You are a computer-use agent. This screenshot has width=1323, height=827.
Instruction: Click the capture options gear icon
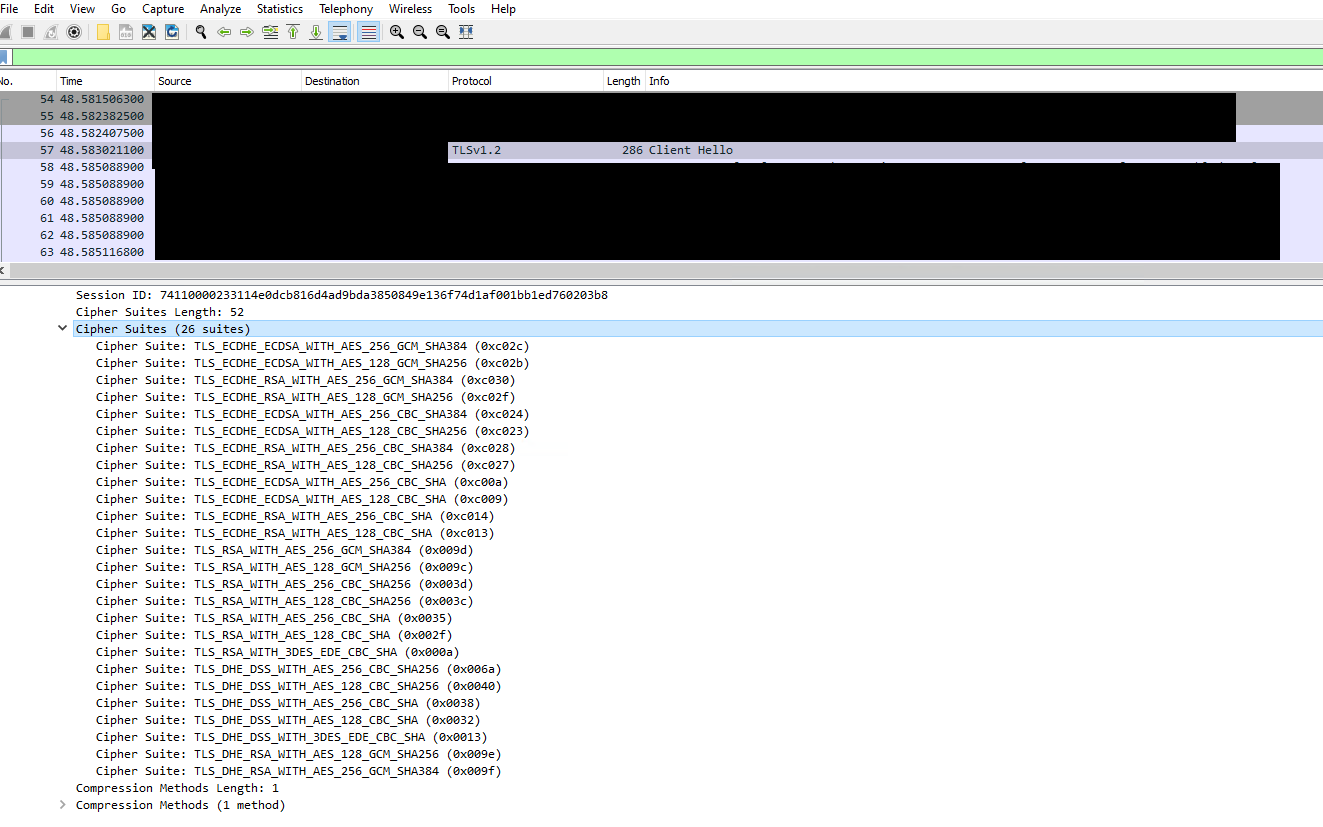click(x=74, y=32)
